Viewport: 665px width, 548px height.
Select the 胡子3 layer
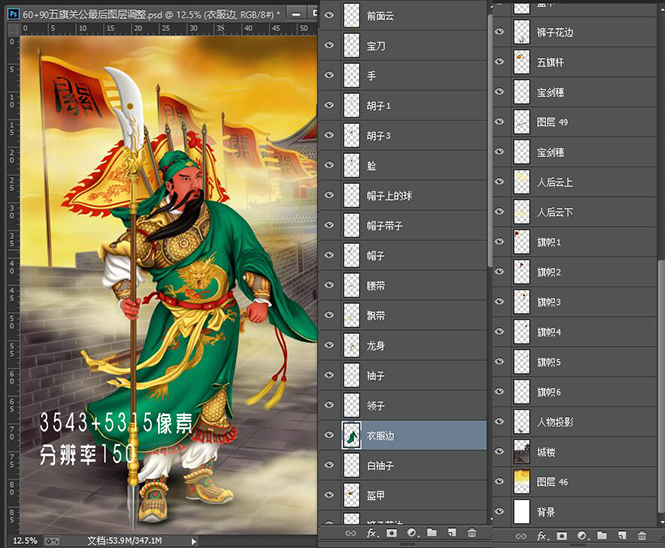tap(402, 135)
